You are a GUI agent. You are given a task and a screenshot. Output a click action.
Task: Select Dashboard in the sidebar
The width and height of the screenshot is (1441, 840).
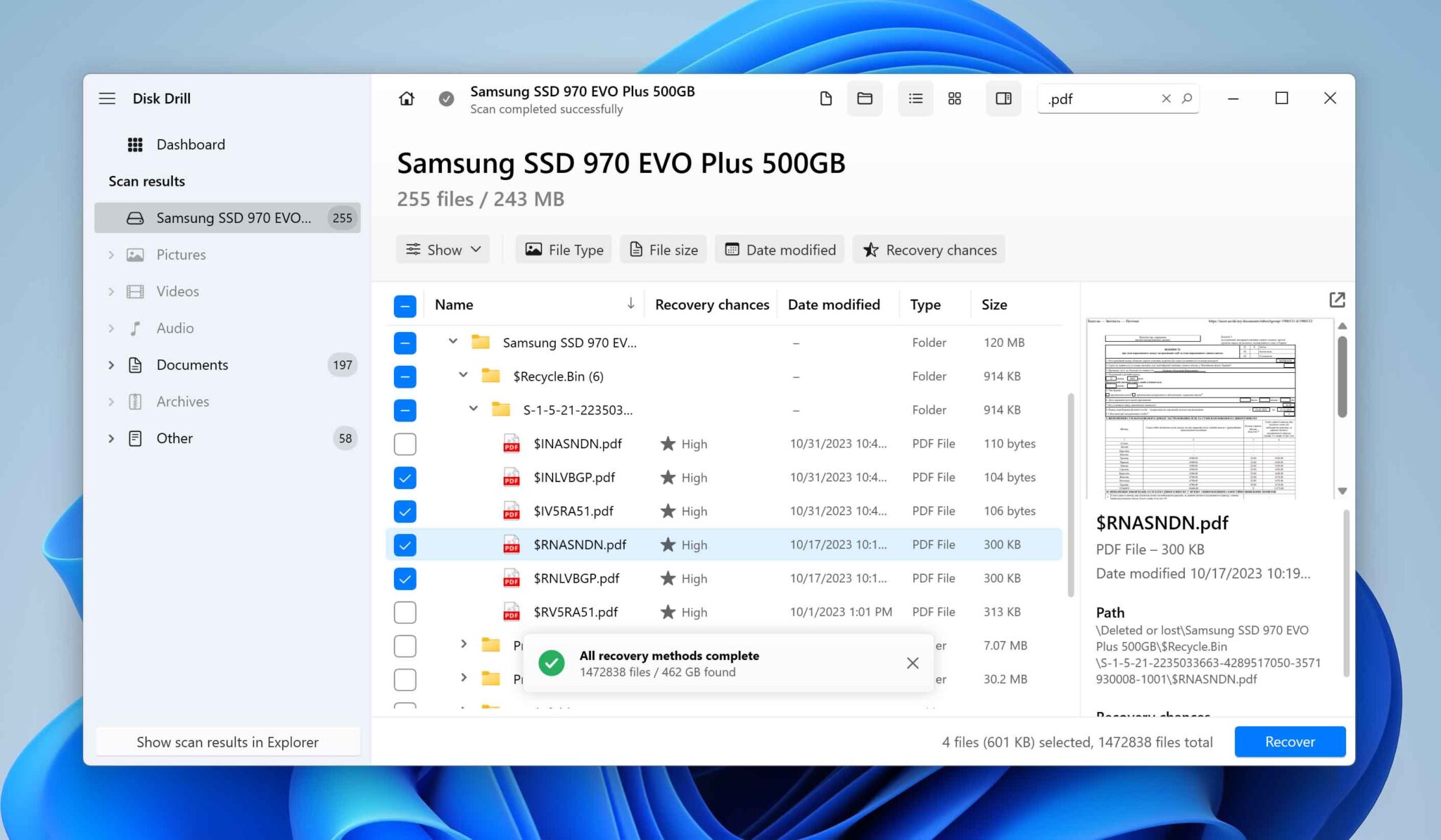pos(190,144)
